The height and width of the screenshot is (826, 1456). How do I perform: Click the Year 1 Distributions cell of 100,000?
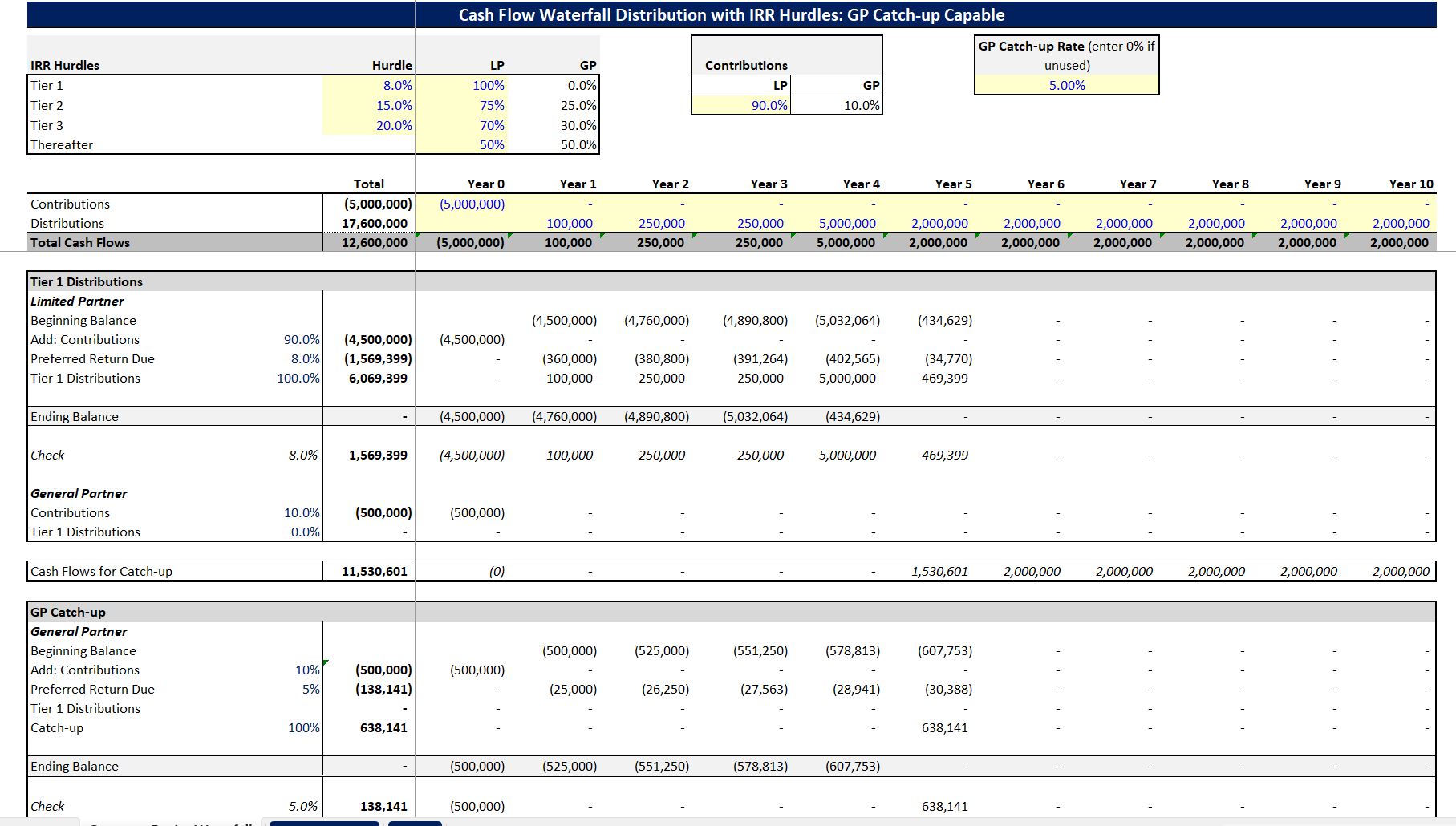(x=571, y=223)
